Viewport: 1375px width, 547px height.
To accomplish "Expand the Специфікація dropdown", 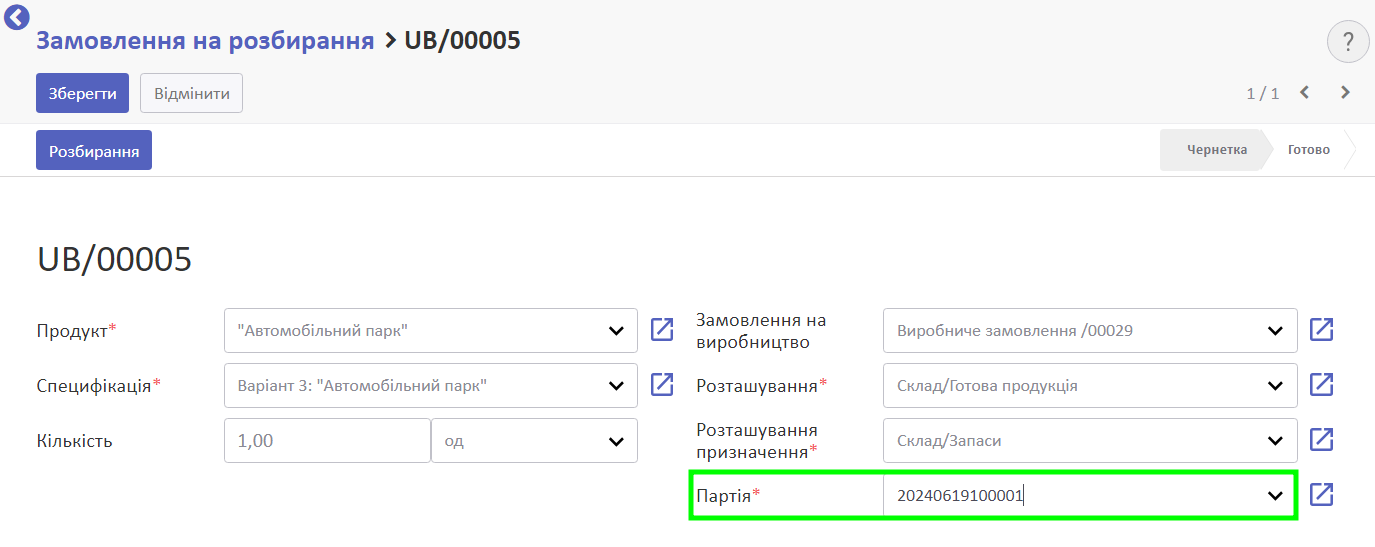I will [x=616, y=385].
